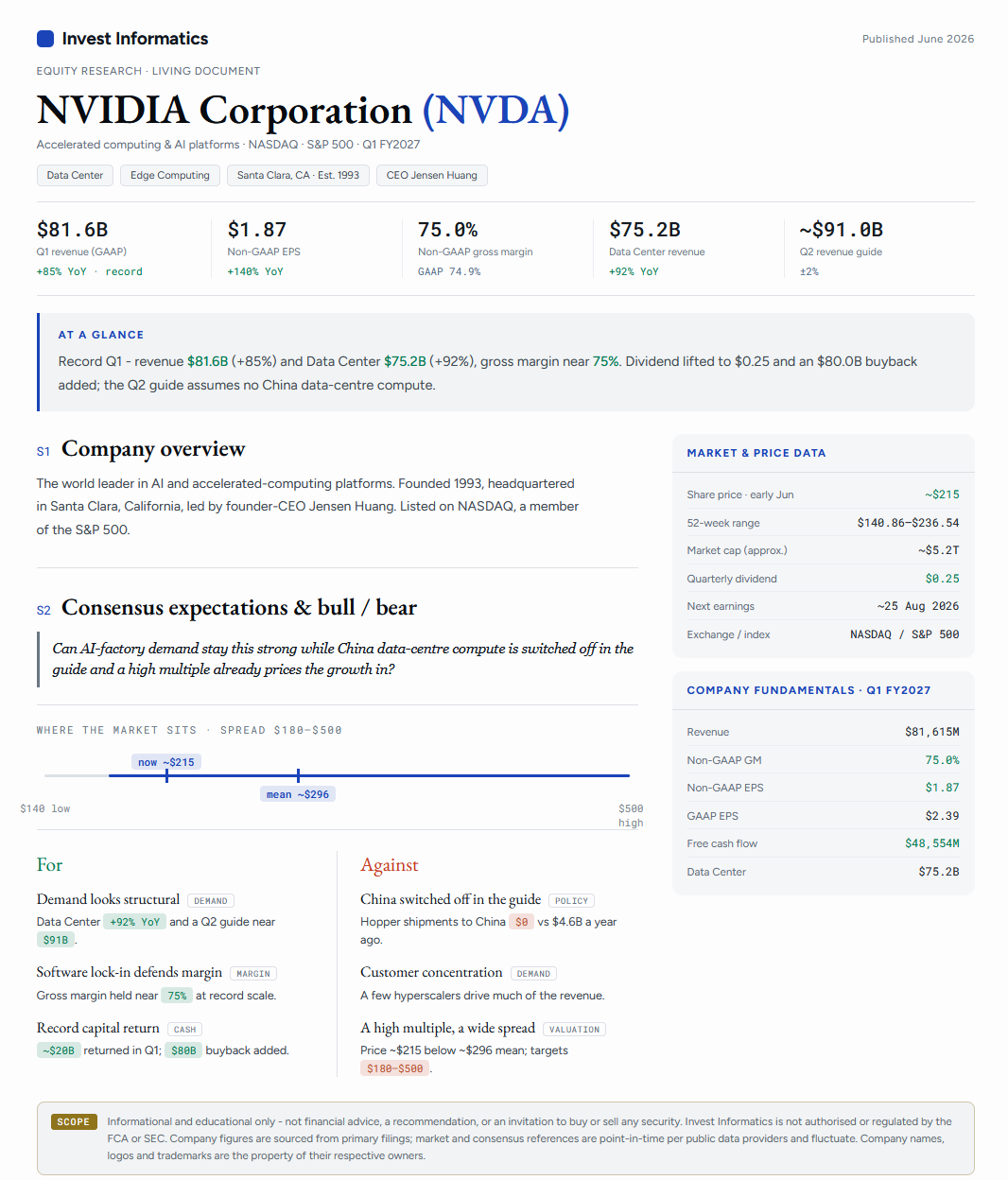Image resolution: width=1008 pixels, height=1180 pixels.
Task: Click the now ~$215 marker label
Action: point(166,762)
